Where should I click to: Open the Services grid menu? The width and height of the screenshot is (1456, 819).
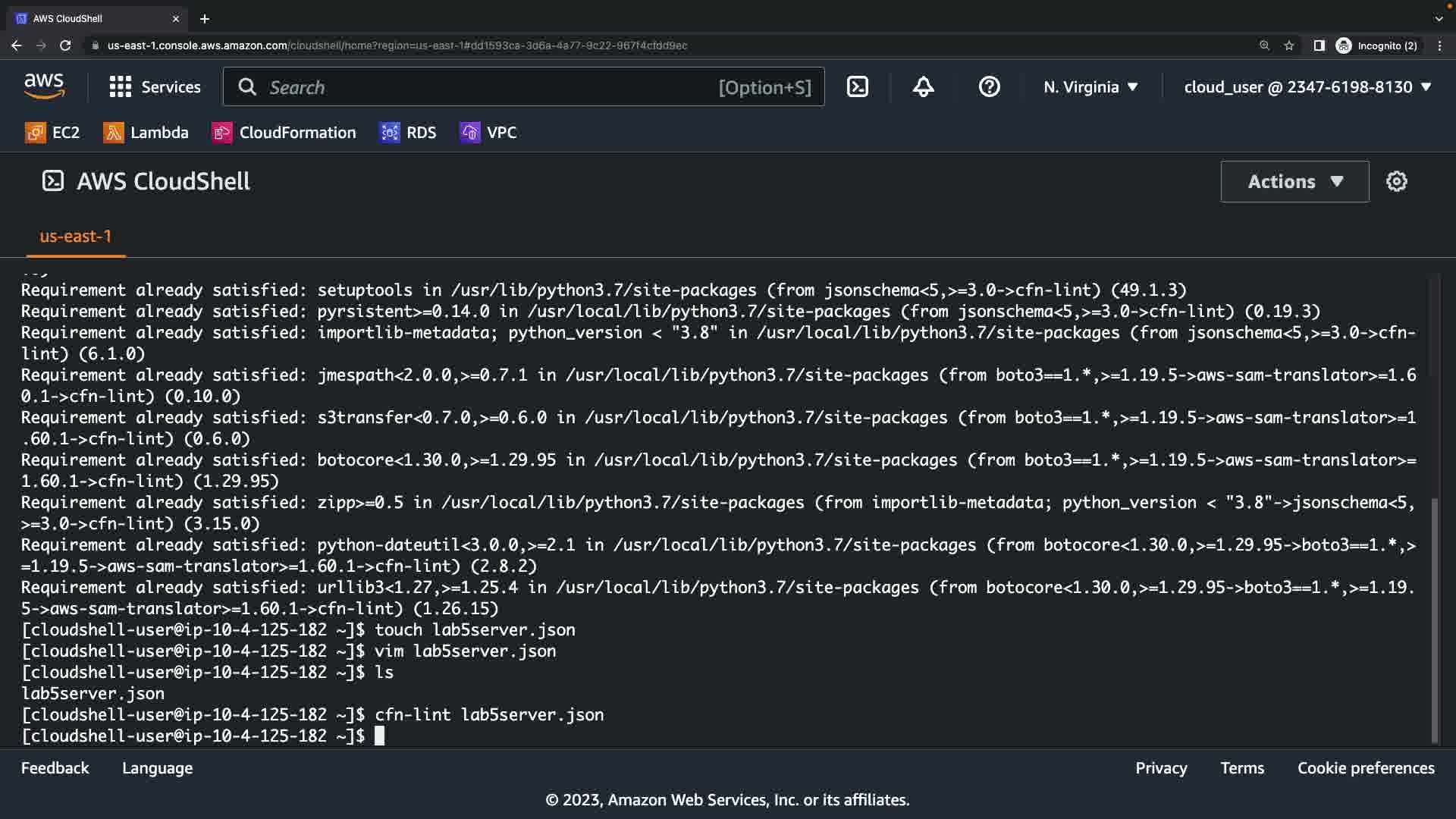pos(155,87)
